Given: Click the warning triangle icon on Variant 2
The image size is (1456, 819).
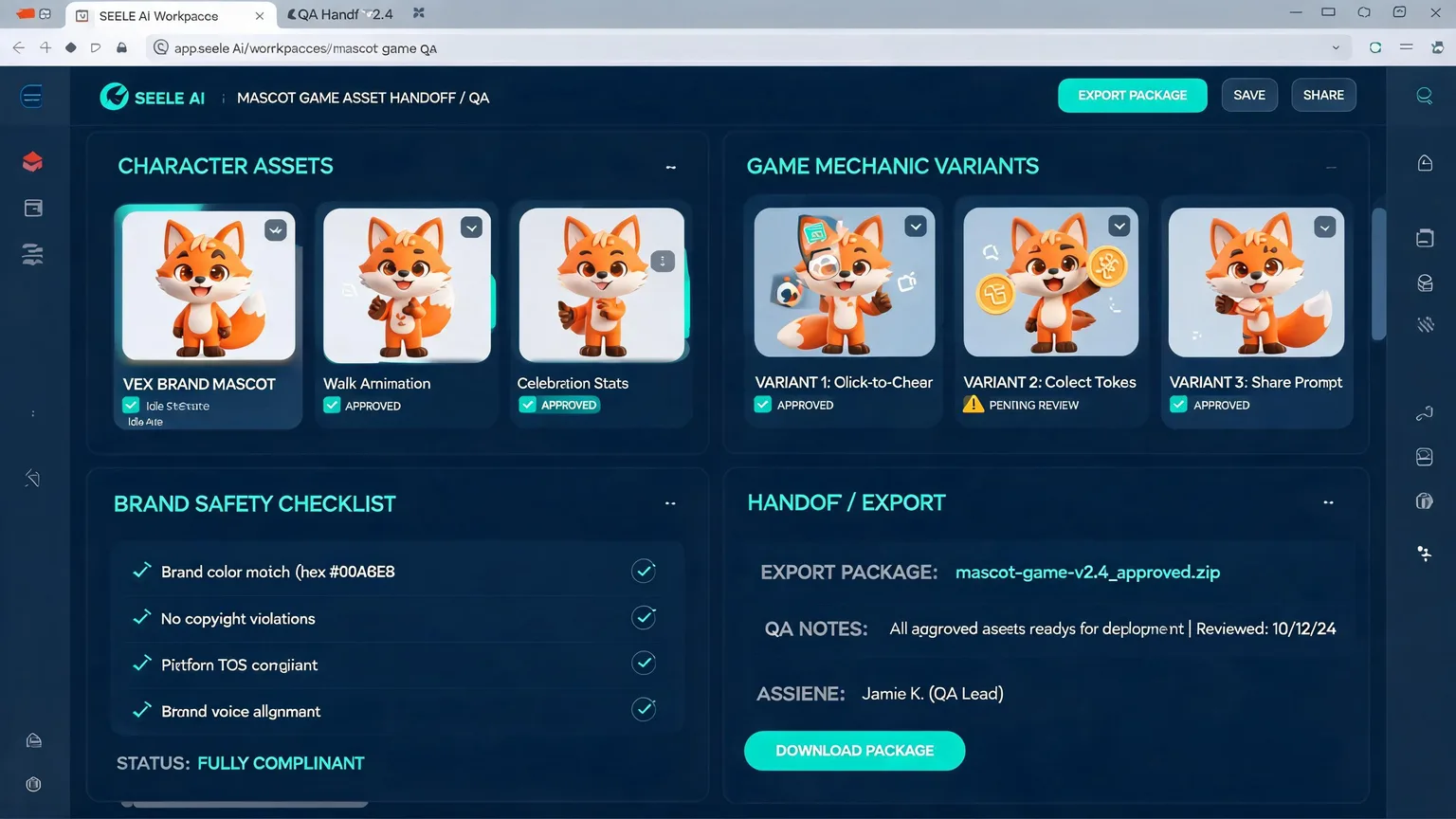Looking at the screenshot, I should (x=974, y=405).
